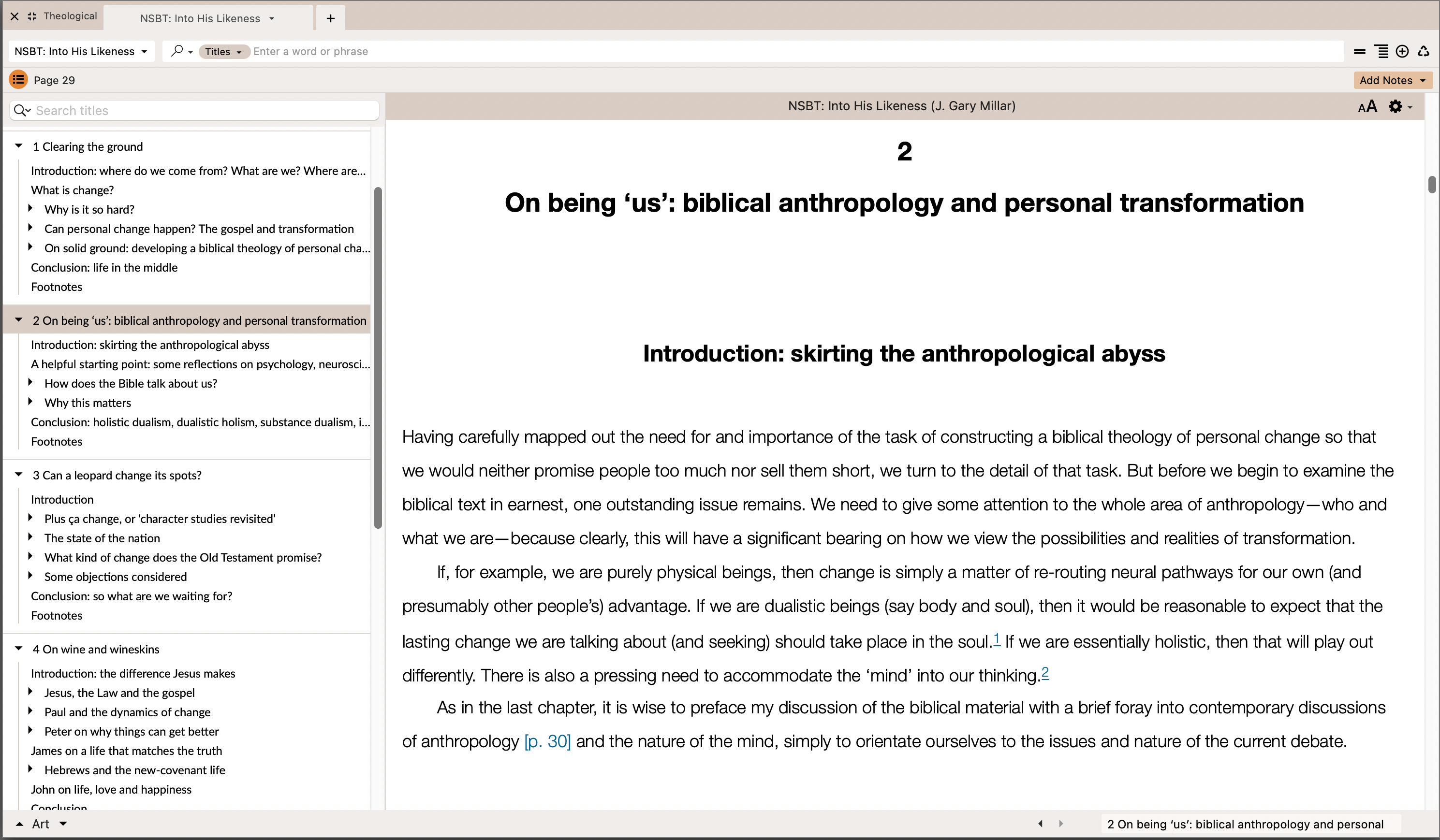The width and height of the screenshot is (1440, 840).
Task: Select 'What is change?' in contents
Action: click(x=73, y=189)
